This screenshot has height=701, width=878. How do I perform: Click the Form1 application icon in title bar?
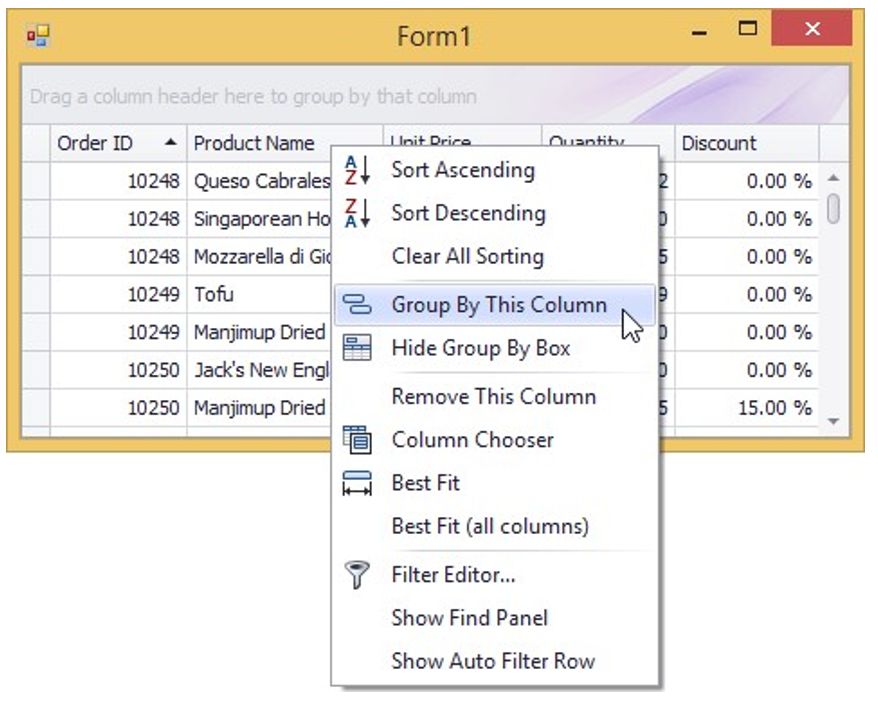[x=38, y=37]
